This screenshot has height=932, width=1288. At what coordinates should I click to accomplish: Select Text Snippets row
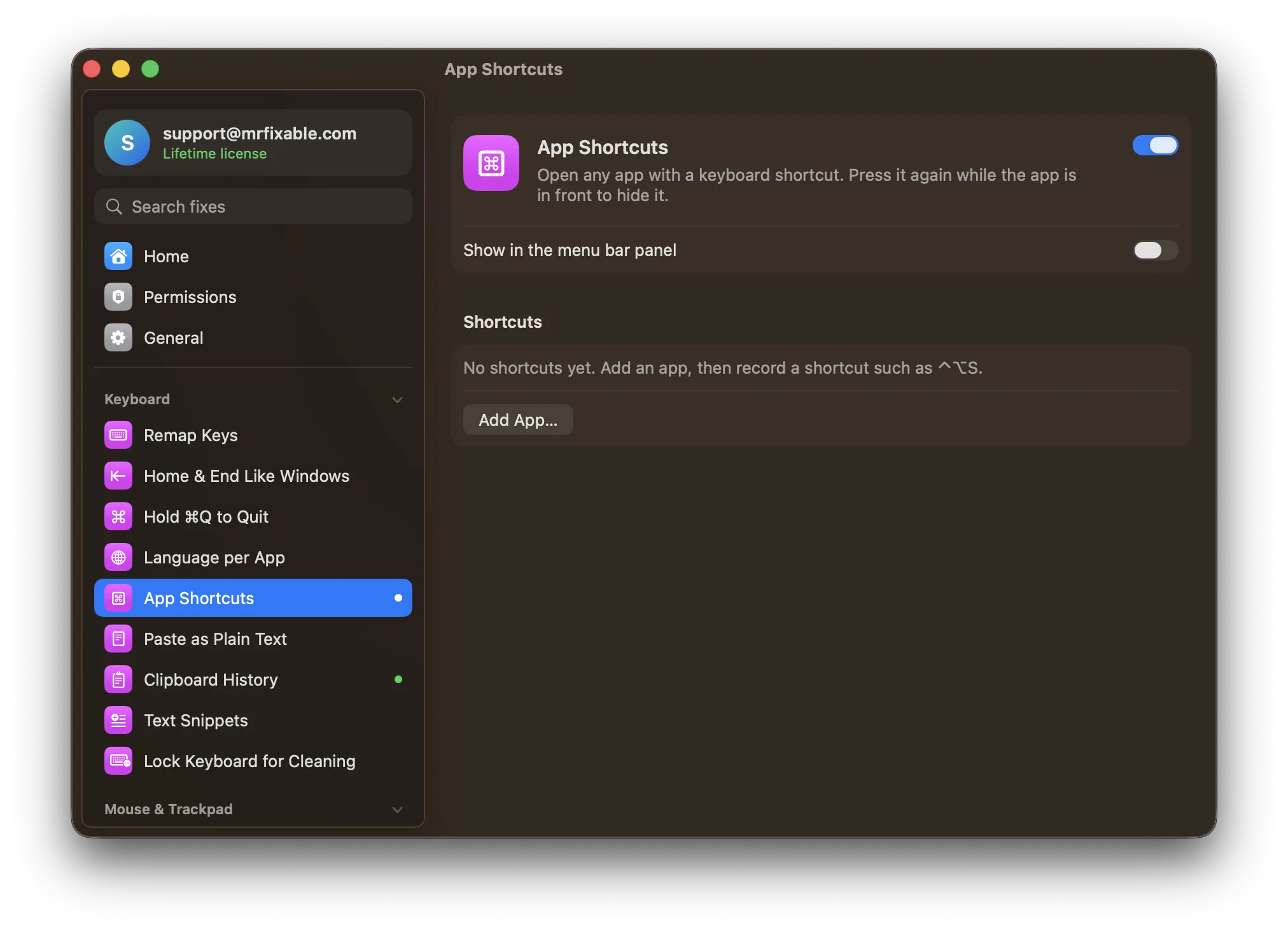click(x=253, y=721)
